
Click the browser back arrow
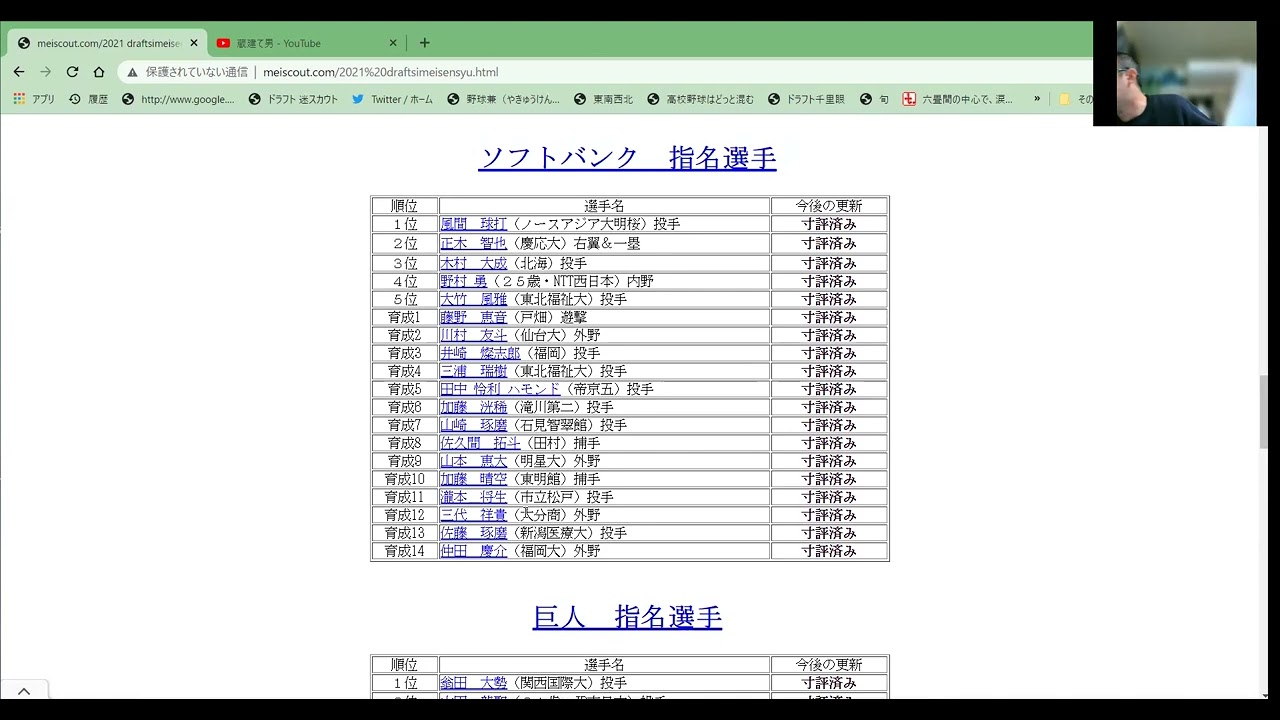[x=19, y=72]
